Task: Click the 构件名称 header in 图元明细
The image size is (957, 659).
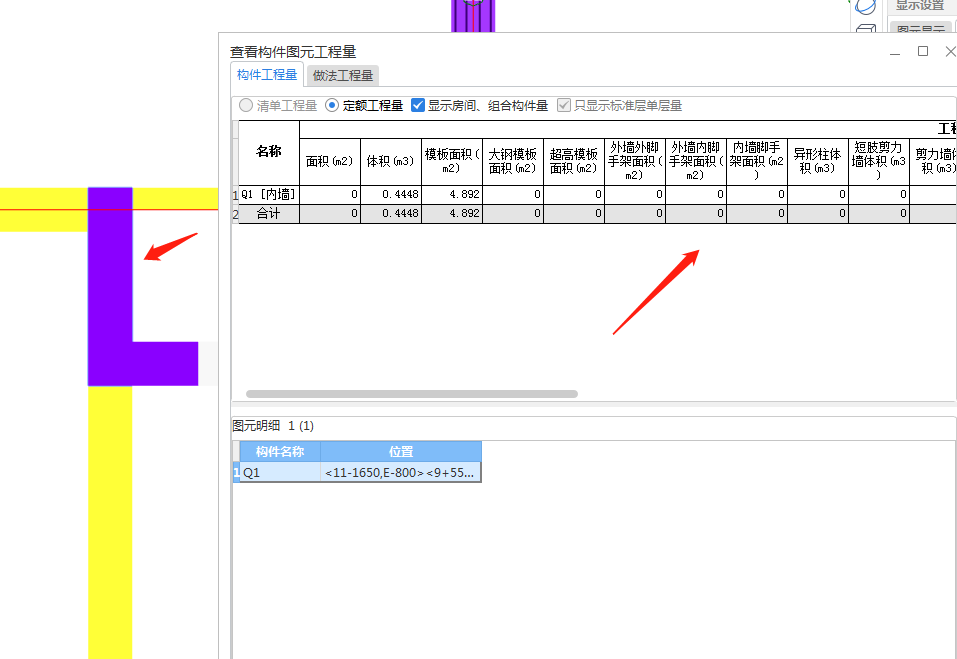Action: (280, 452)
